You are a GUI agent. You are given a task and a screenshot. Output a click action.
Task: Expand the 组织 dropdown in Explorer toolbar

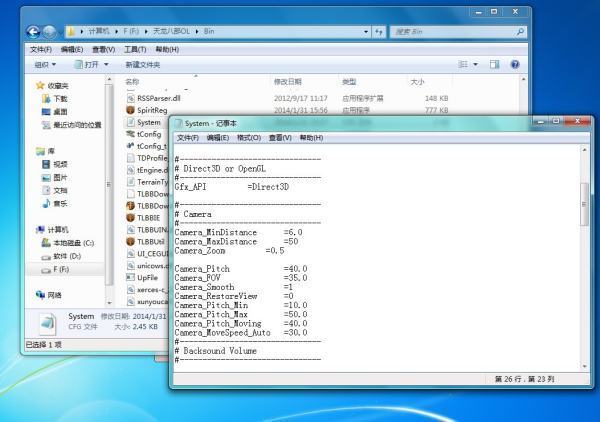pos(45,65)
